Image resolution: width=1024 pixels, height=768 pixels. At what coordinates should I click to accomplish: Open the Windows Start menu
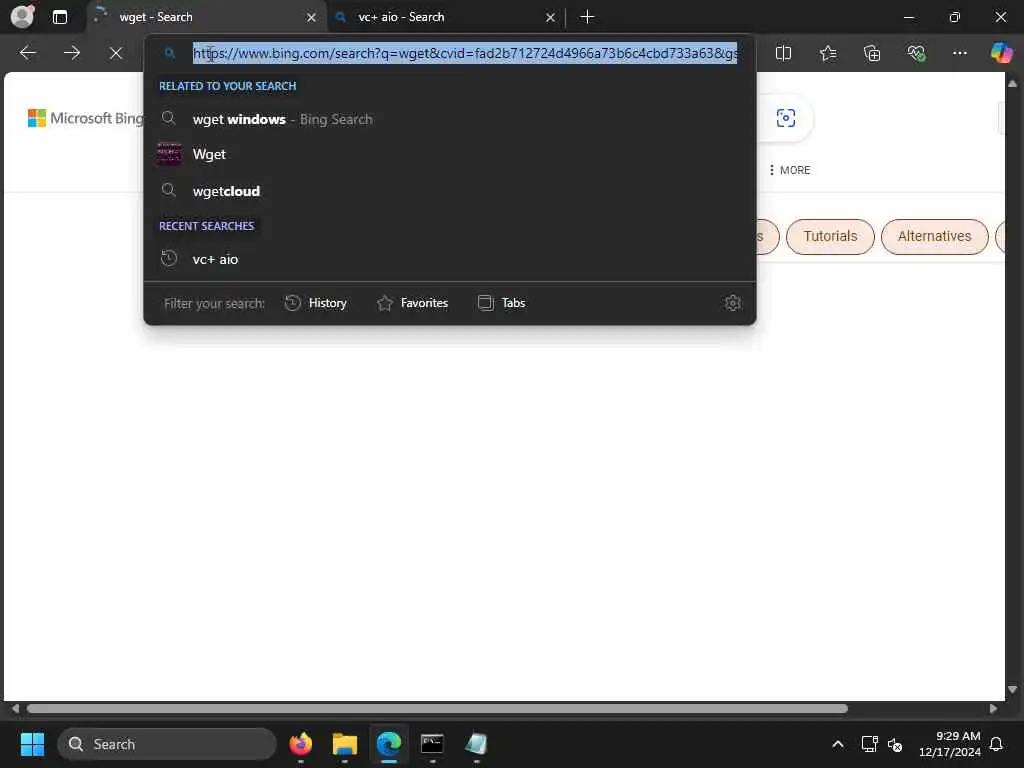[x=32, y=744]
